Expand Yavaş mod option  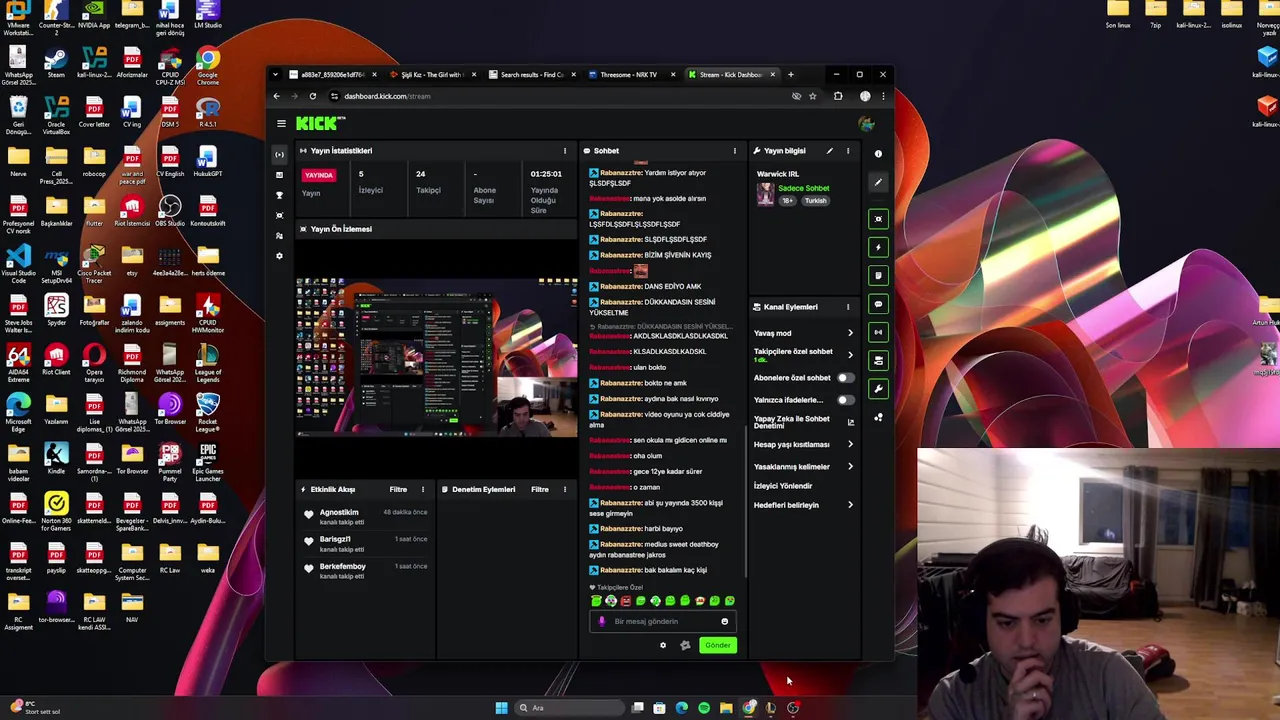point(804,333)
